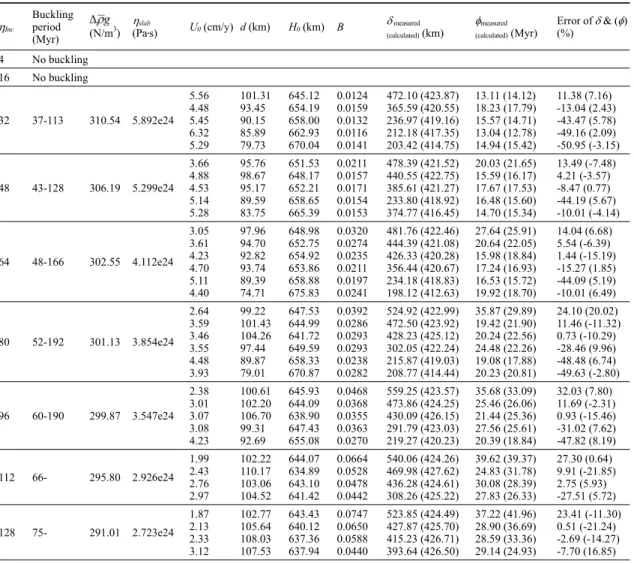Click δ cell '559.25 (423.57)'

423,392
